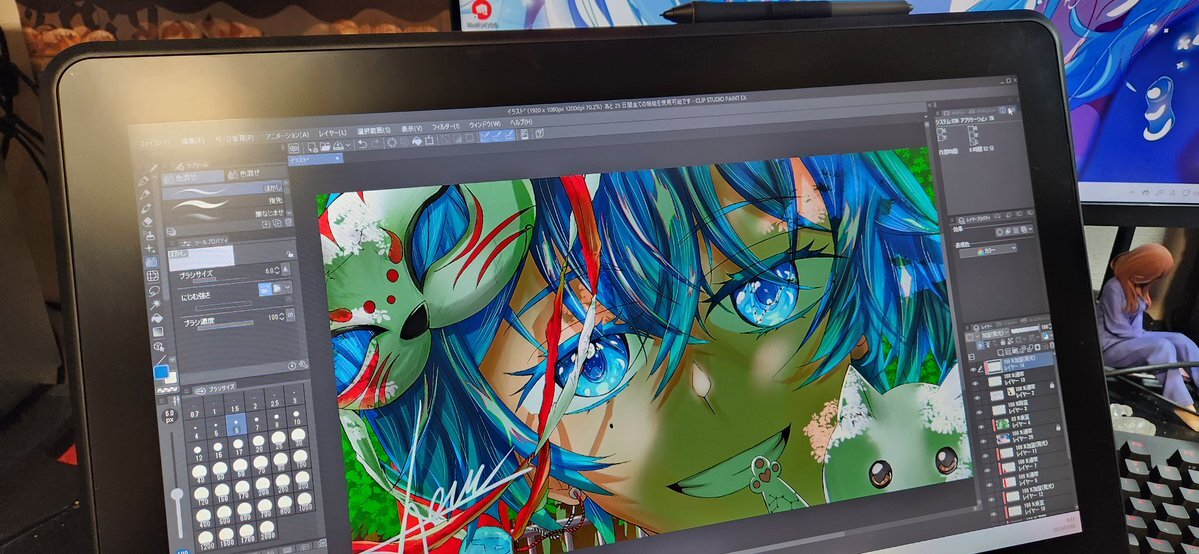
Task: Toggle visibility of レイヤー 13
Action: pyautogui.click(x=975, y=383)
